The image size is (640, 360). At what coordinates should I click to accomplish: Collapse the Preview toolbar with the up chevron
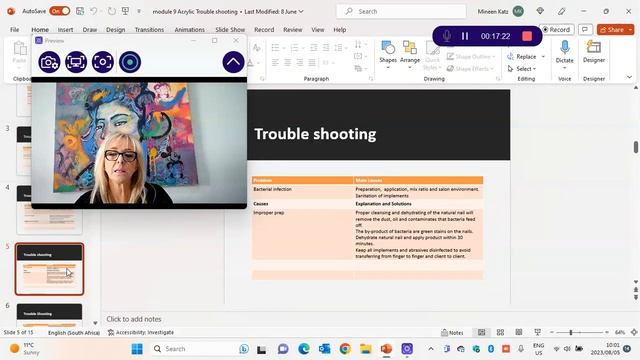point(233,62)
